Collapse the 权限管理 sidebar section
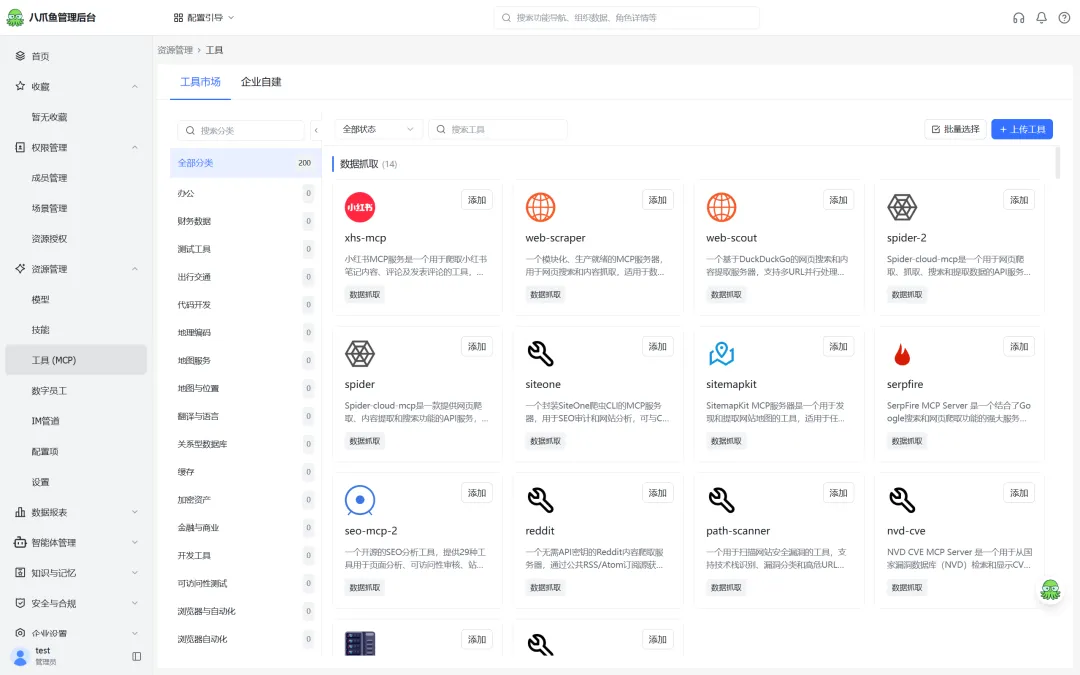 135,147
